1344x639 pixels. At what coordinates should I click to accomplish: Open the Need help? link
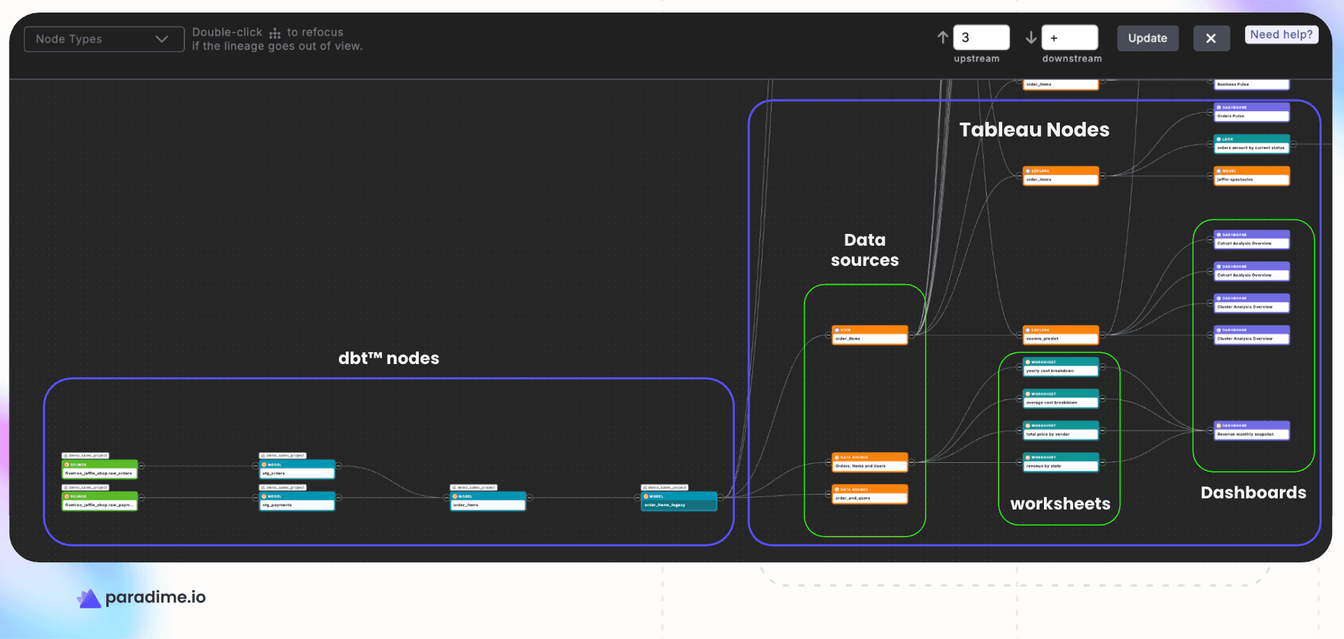pos(1281,34)
